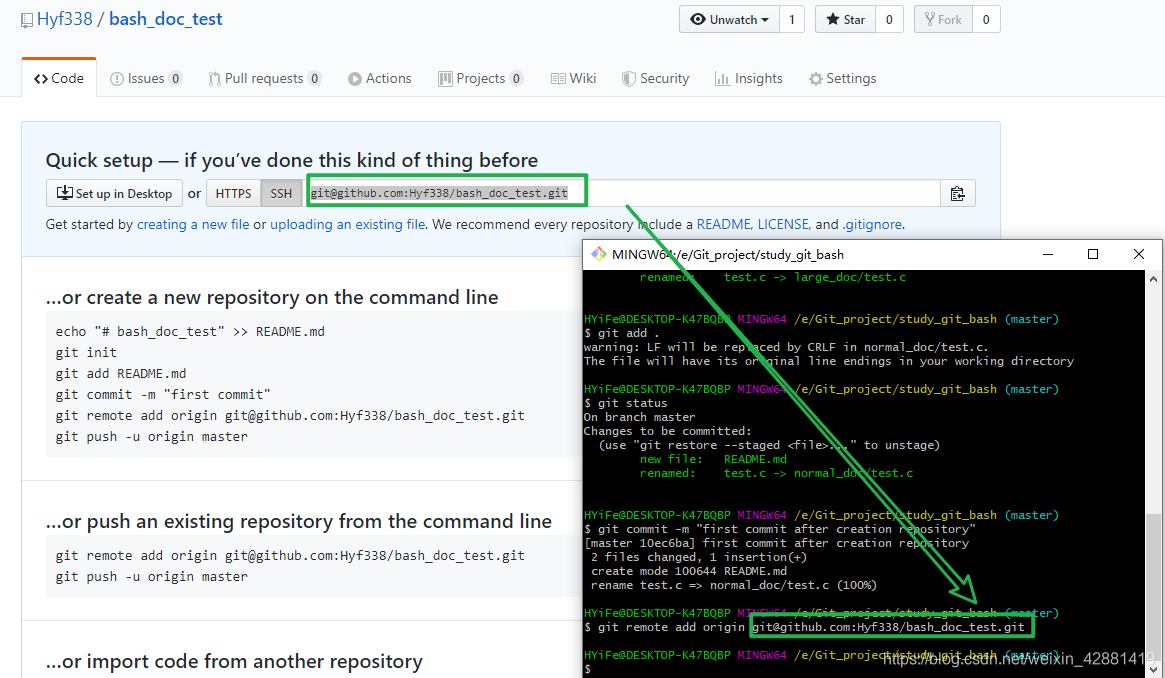Image resolution: width=1165 pixels, height=678 pixels.
Task: Click the desktop download icon in Set up button
Action: click(x=65, y=193)
